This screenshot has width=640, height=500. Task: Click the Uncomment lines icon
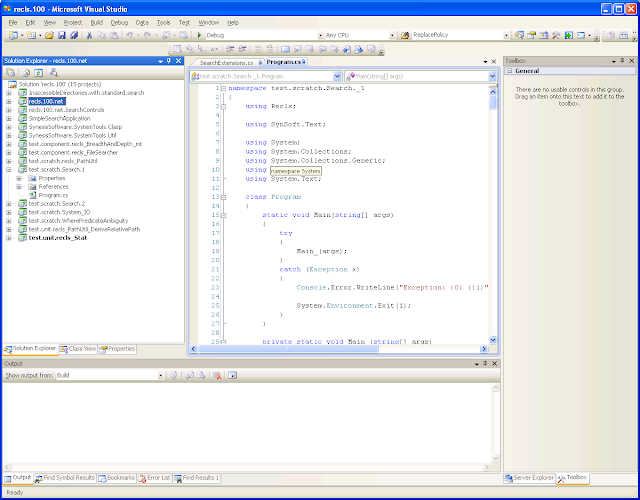[270, 49]
